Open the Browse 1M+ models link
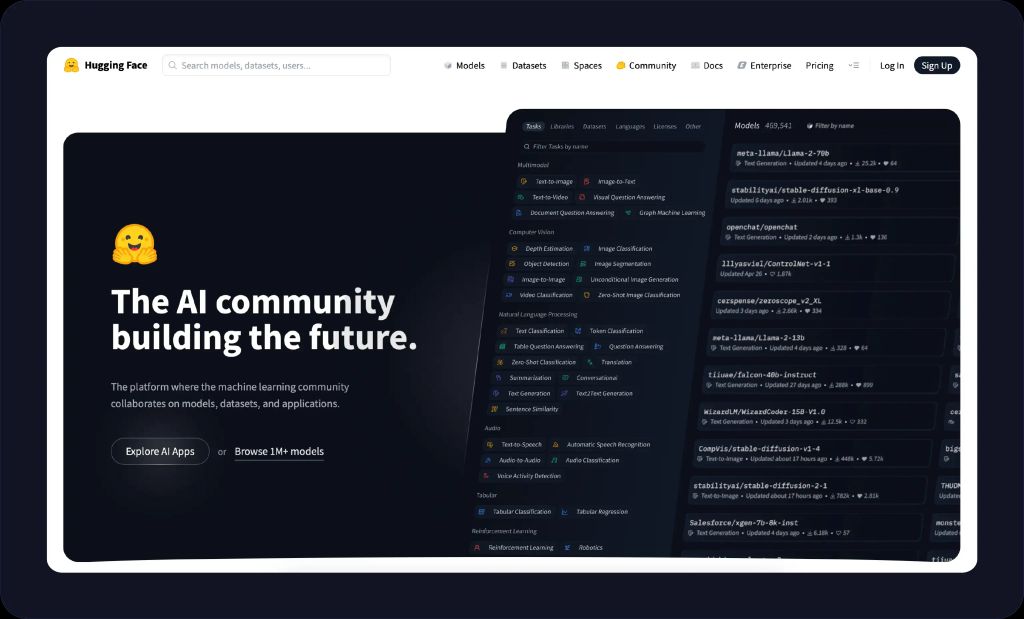 277,451
